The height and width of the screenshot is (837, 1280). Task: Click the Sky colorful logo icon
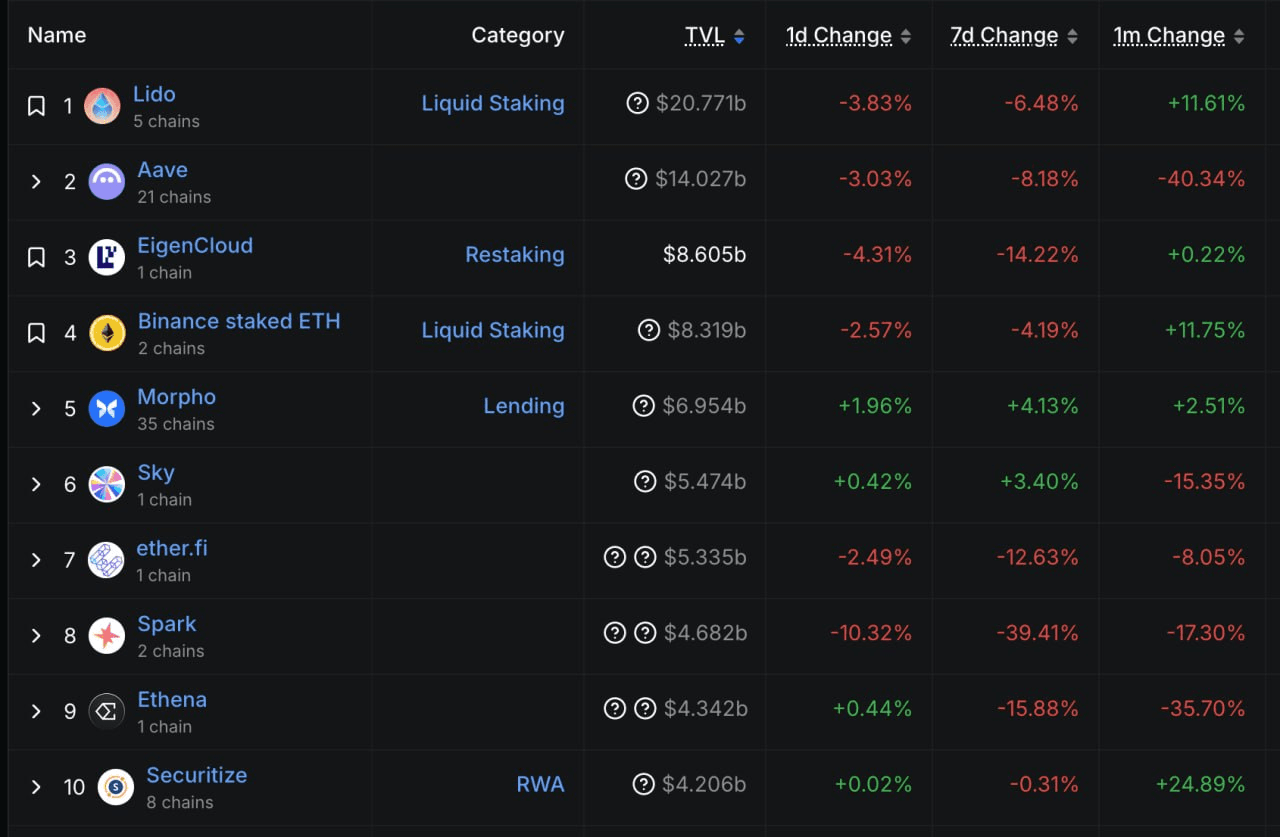coord(106,484)
